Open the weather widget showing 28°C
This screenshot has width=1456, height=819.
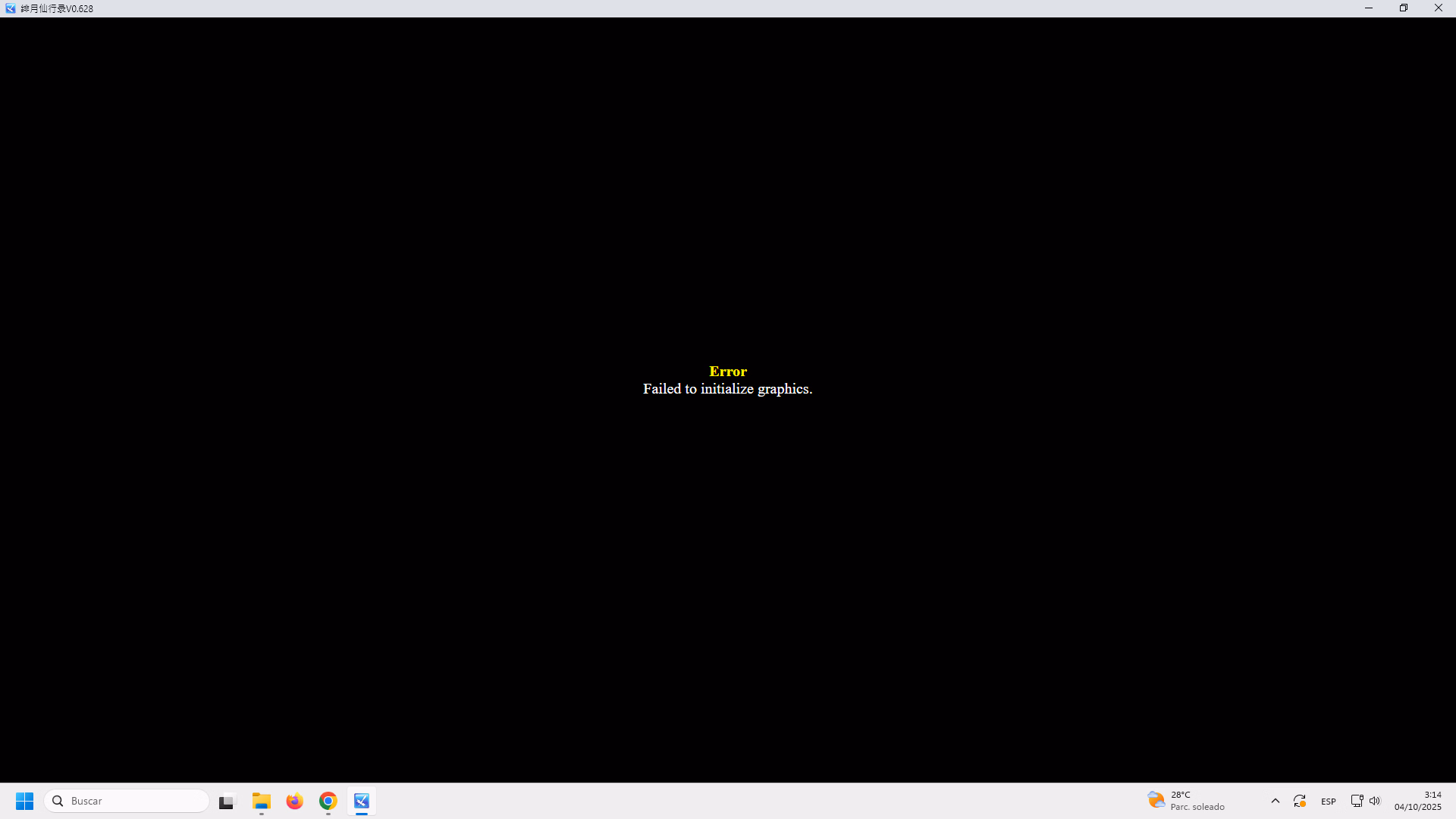tap(1187, 801)
